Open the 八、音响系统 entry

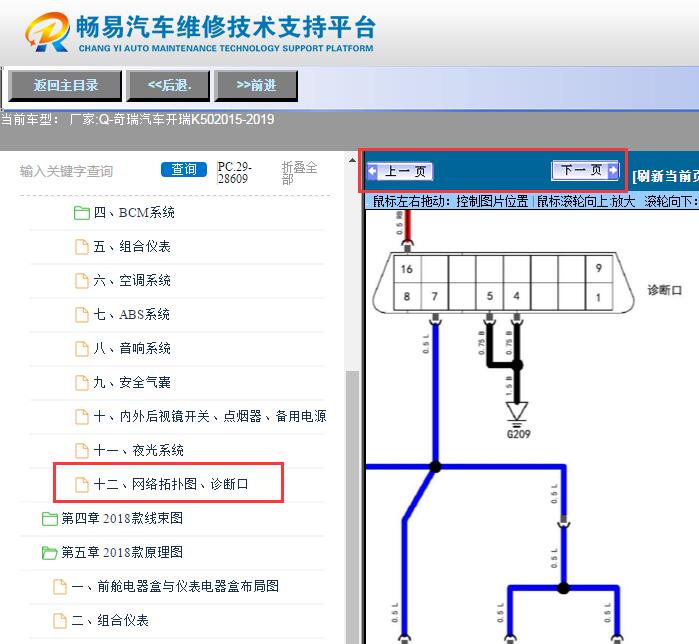(132, 348)
